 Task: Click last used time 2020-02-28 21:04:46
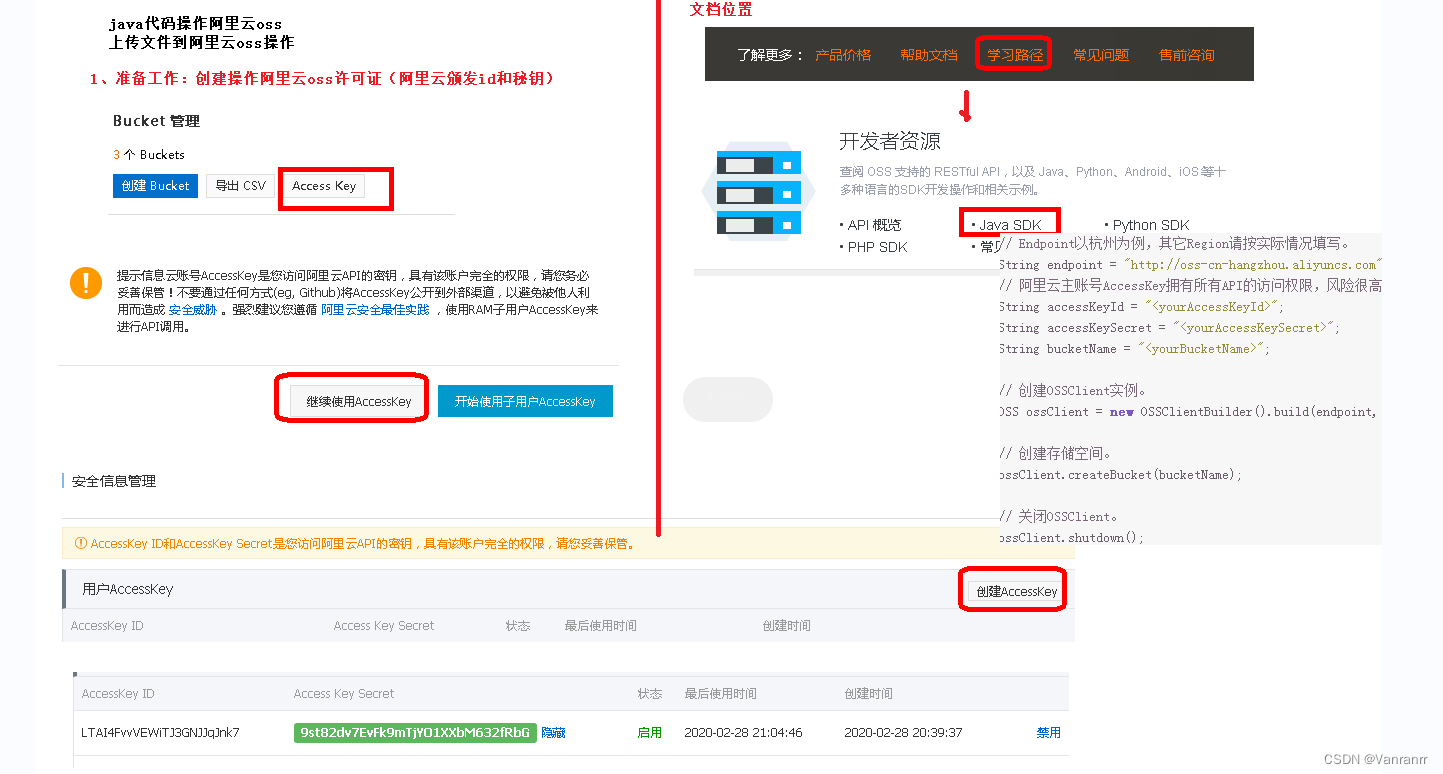click(743, 733)
